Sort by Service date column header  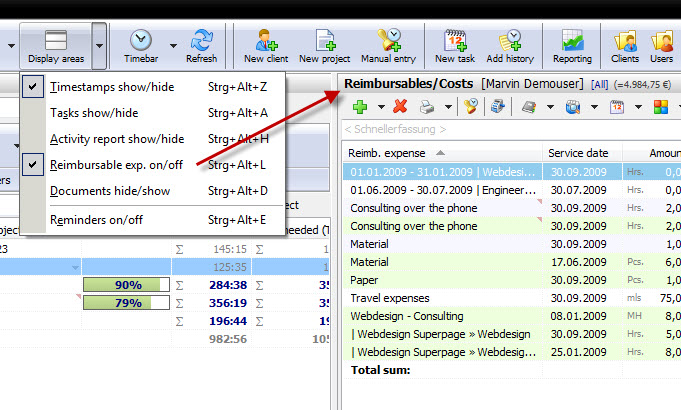point(578,153)
